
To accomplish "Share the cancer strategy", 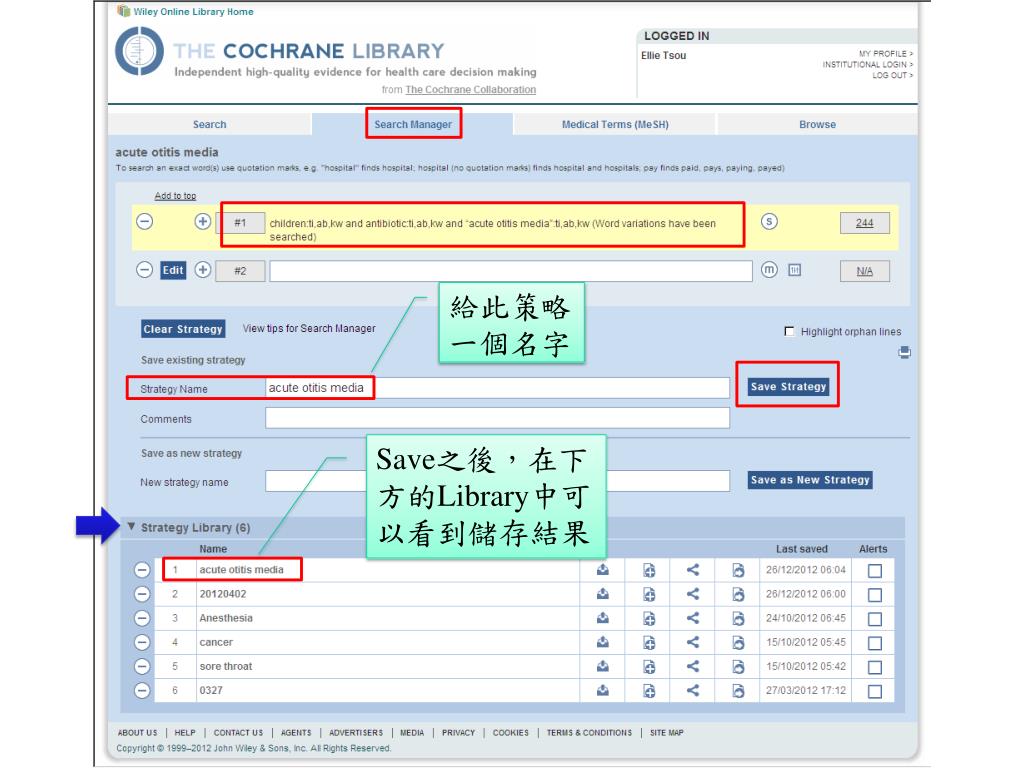I will pyautogui.click(x=693, y=643).
